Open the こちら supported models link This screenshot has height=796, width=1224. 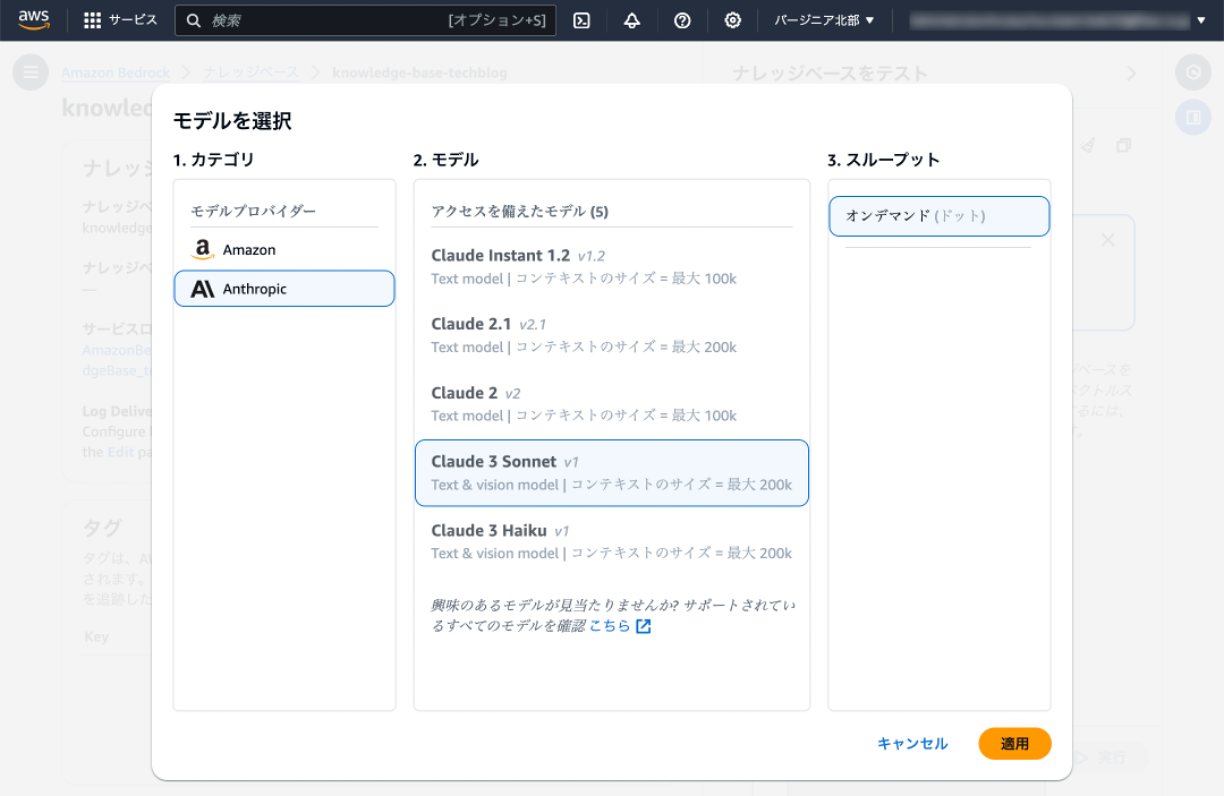pos(609,626)
